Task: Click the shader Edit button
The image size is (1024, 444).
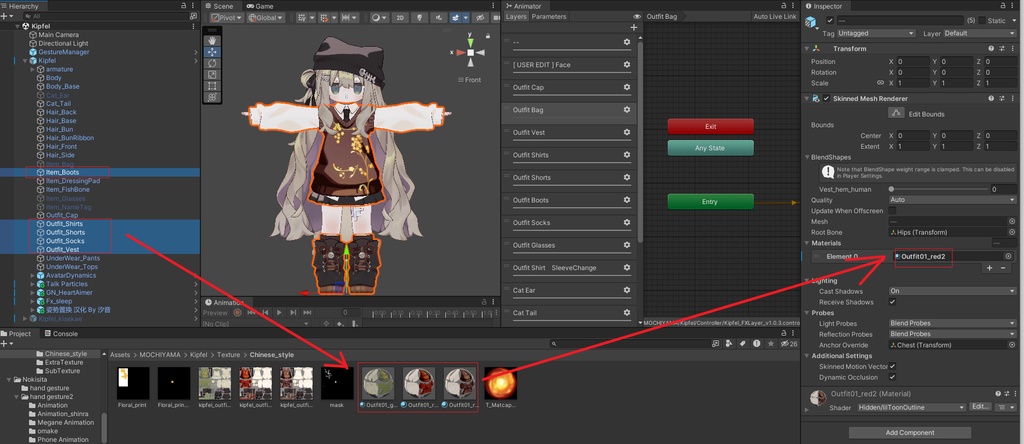Action: 980,407
